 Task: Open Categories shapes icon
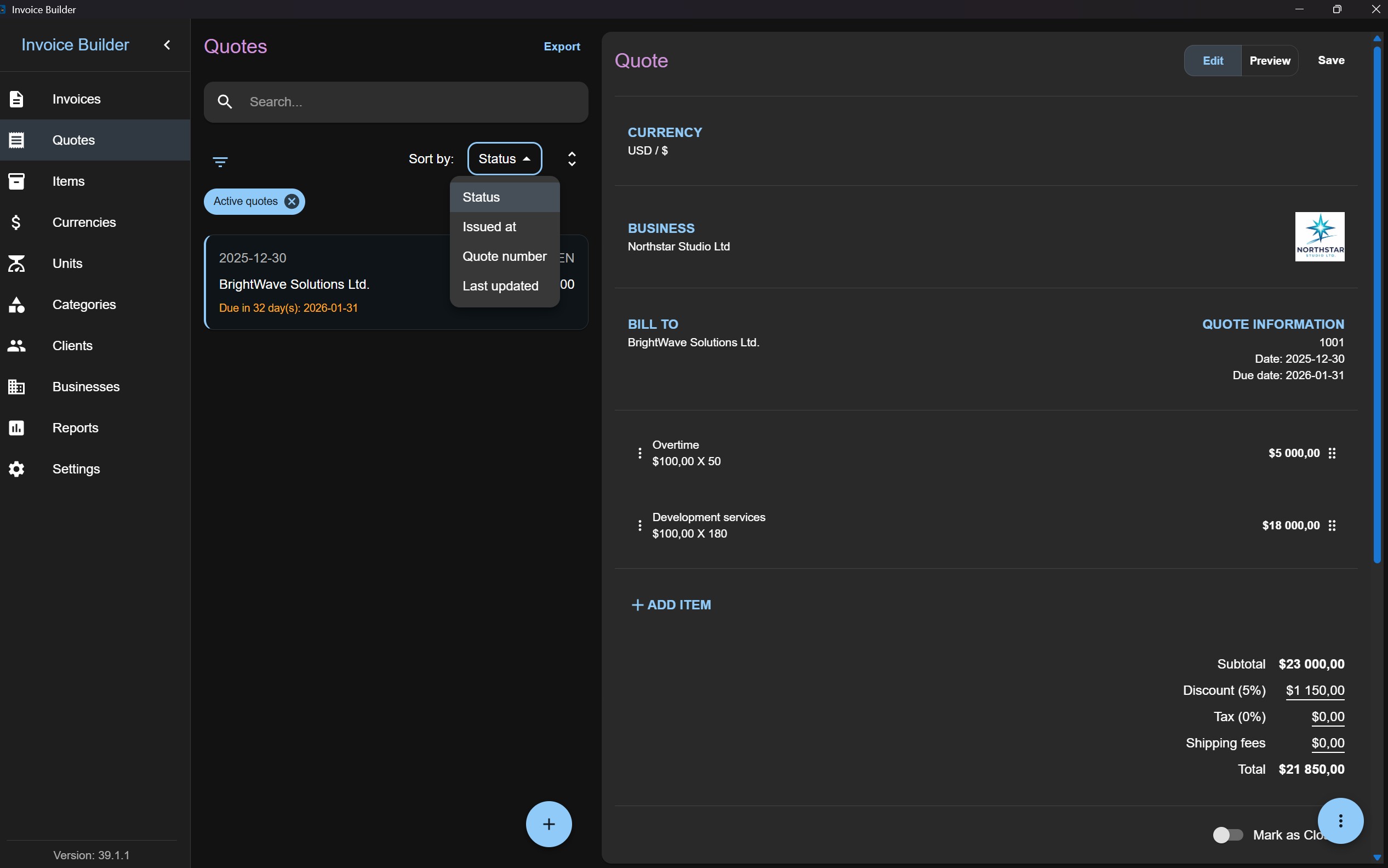tap(16, 305)
